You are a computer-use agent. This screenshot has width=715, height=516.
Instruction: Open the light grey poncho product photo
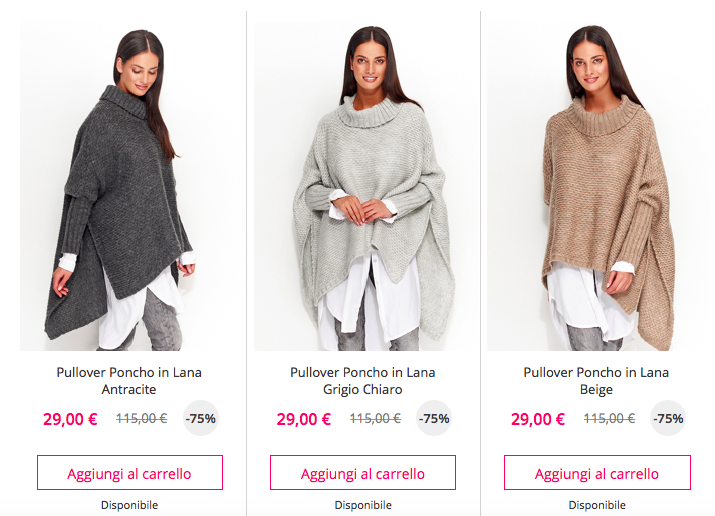pyautogui.click(x=363, y=186)
